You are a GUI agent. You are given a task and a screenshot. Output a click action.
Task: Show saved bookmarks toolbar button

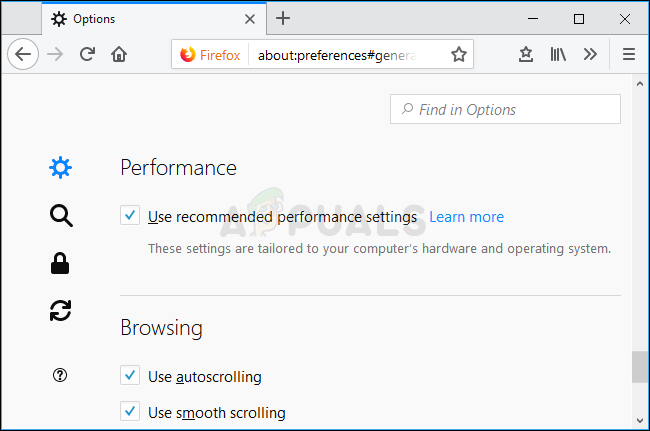click(x=526, y=55)
